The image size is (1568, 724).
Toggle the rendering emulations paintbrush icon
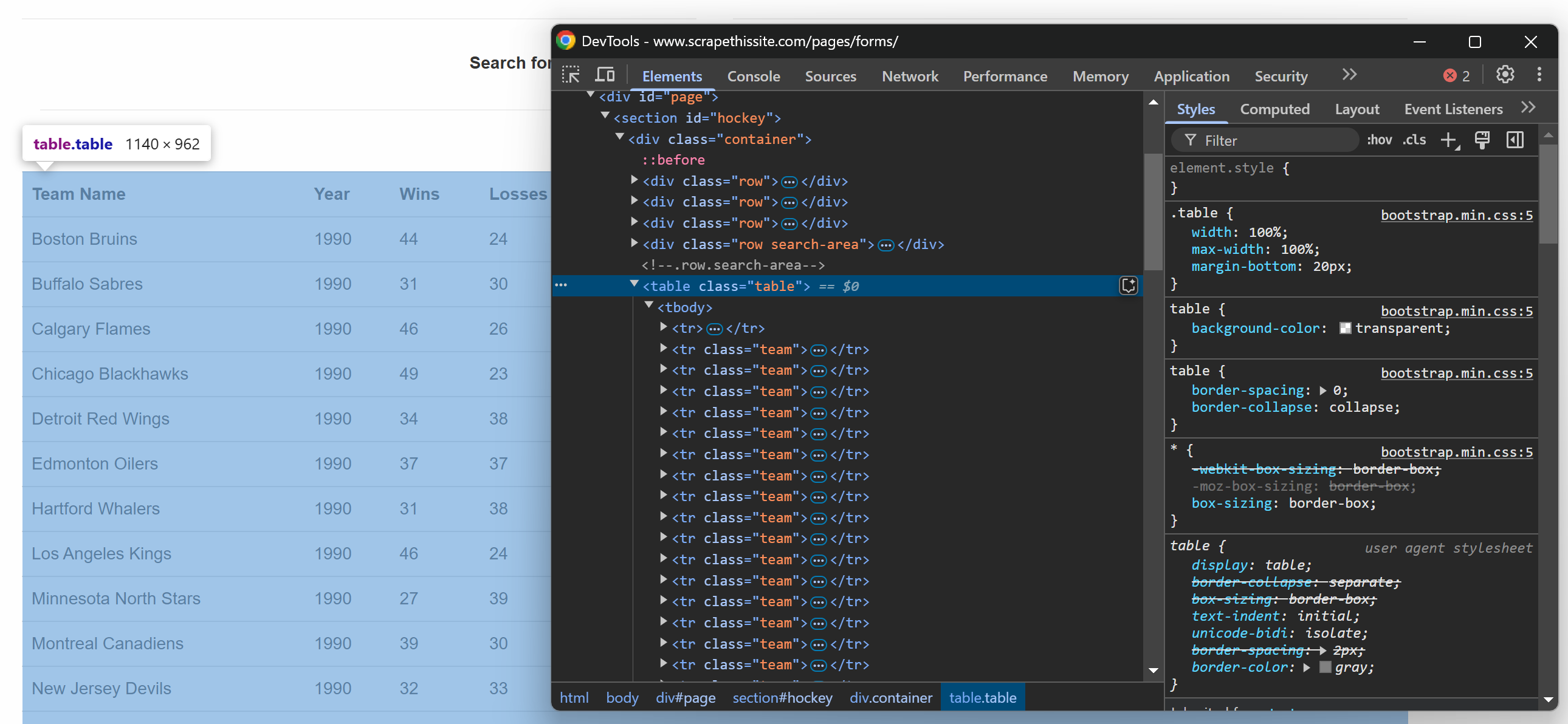tap(1482, 140)
